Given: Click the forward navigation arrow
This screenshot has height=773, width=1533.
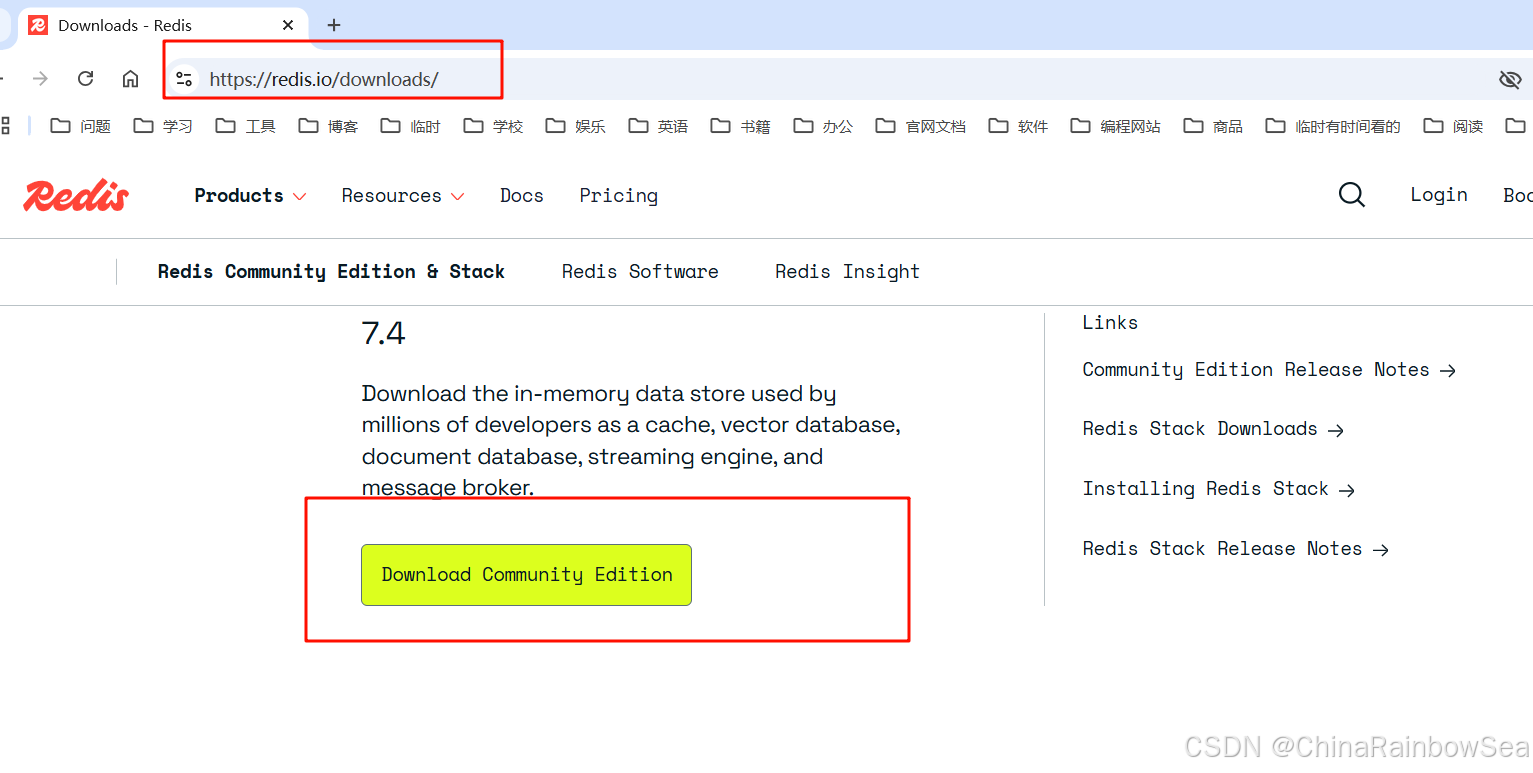Looking at the screenshot, I should pyautogui.click(x=40, y=79).
